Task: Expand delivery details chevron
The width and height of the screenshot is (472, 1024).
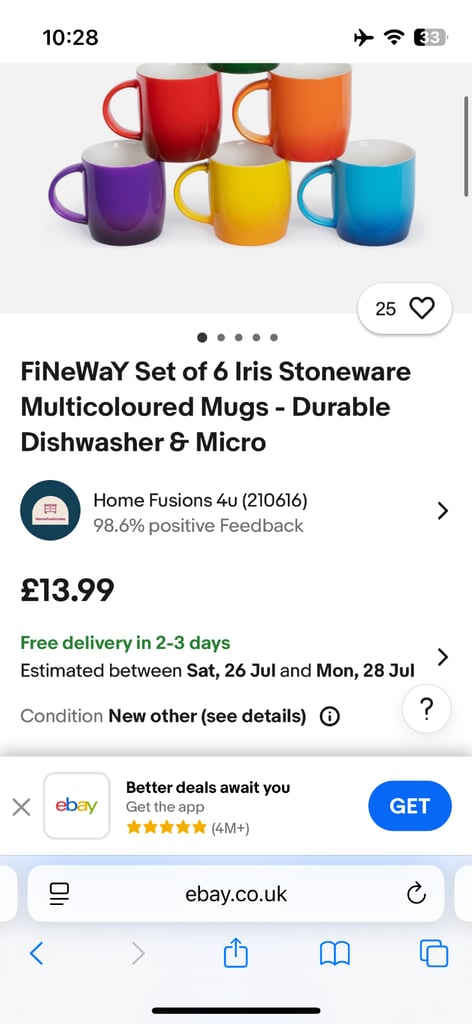Action: pos(443,657)
